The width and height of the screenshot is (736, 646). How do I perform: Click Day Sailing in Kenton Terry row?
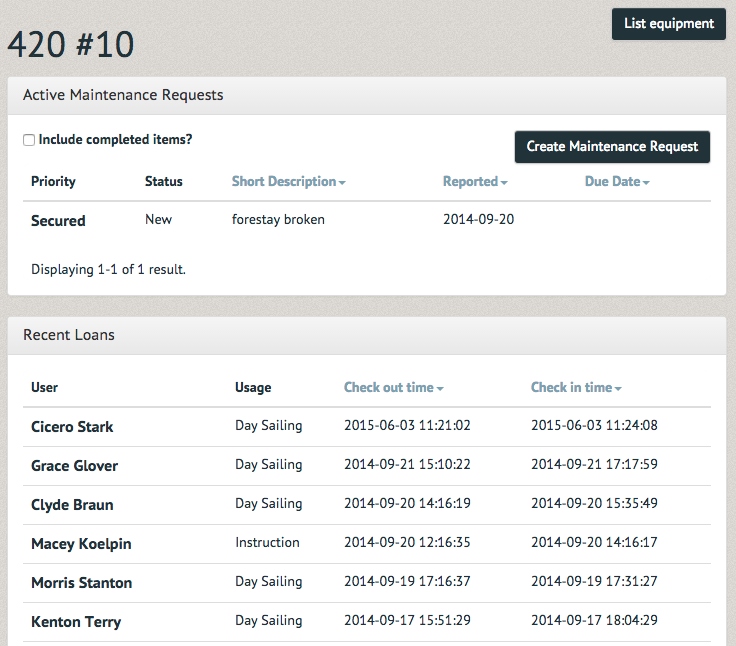tap(268, 620)
